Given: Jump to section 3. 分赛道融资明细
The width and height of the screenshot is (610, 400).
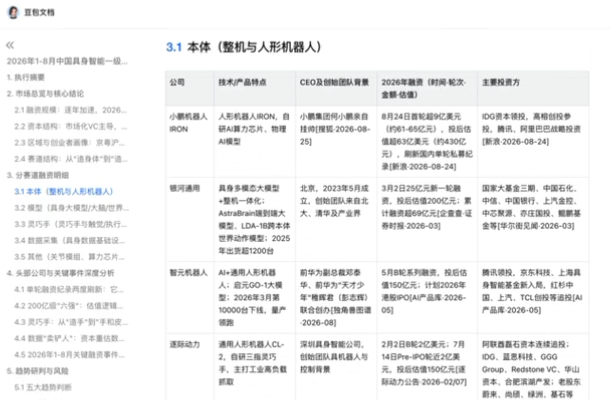Looking at the screenshot, I should [38, 175].
